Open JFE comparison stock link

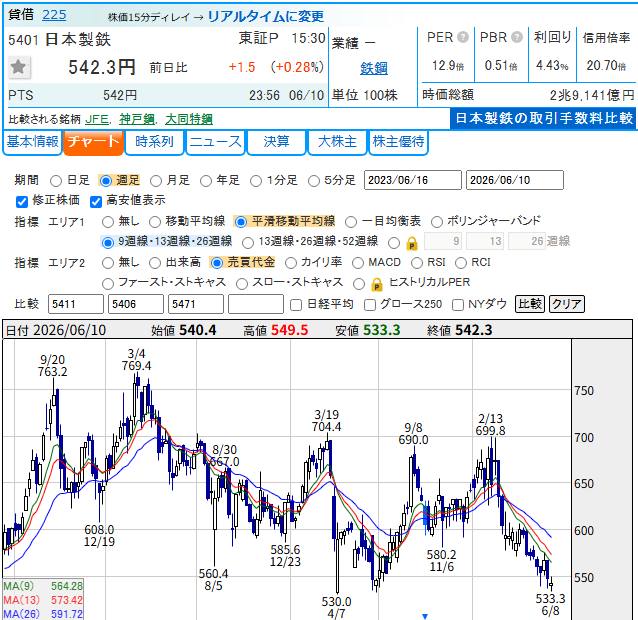point(97,119)
